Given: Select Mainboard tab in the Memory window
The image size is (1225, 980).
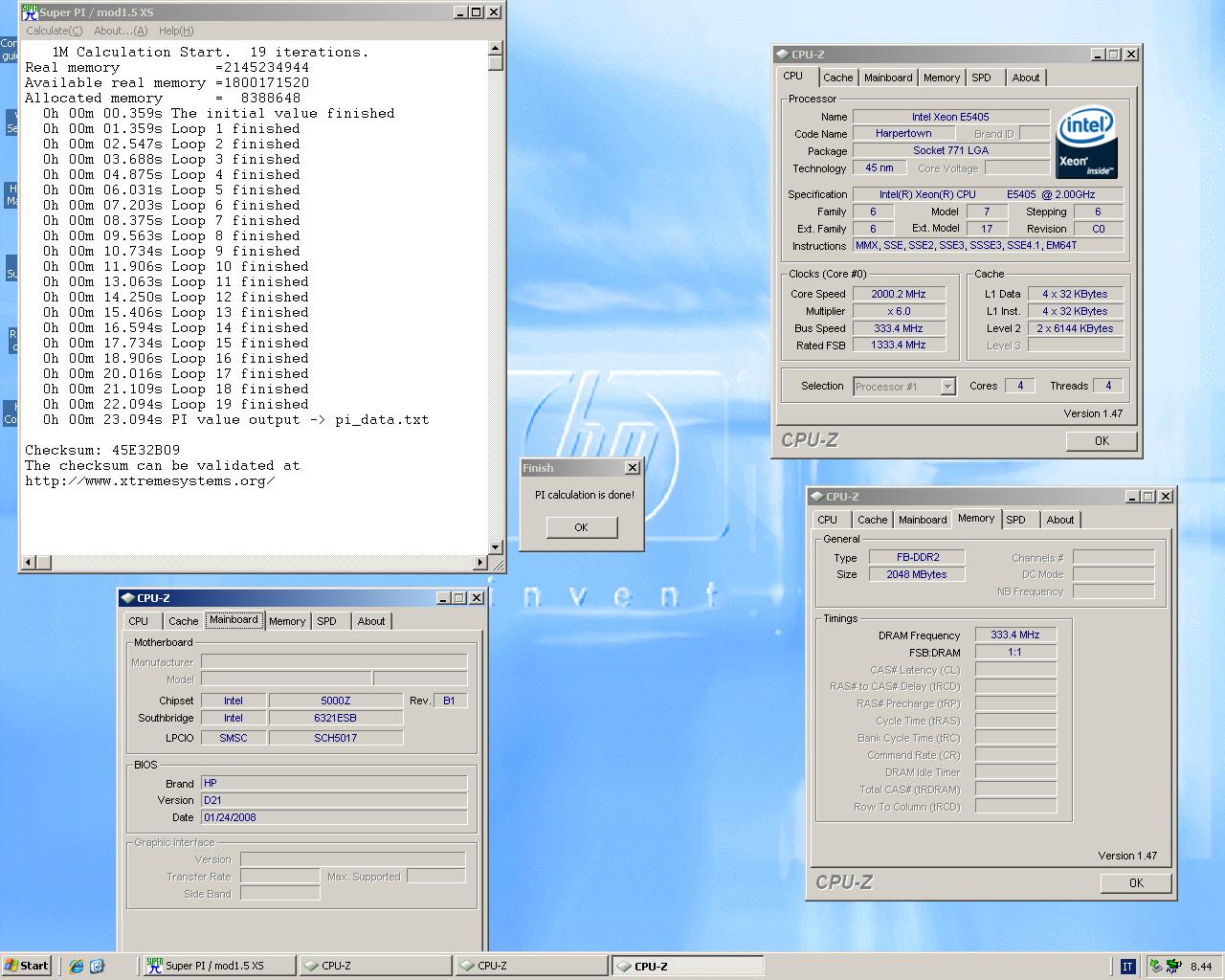Looking at the screenshot, I should pyautogui.click(x=923, y=520).
